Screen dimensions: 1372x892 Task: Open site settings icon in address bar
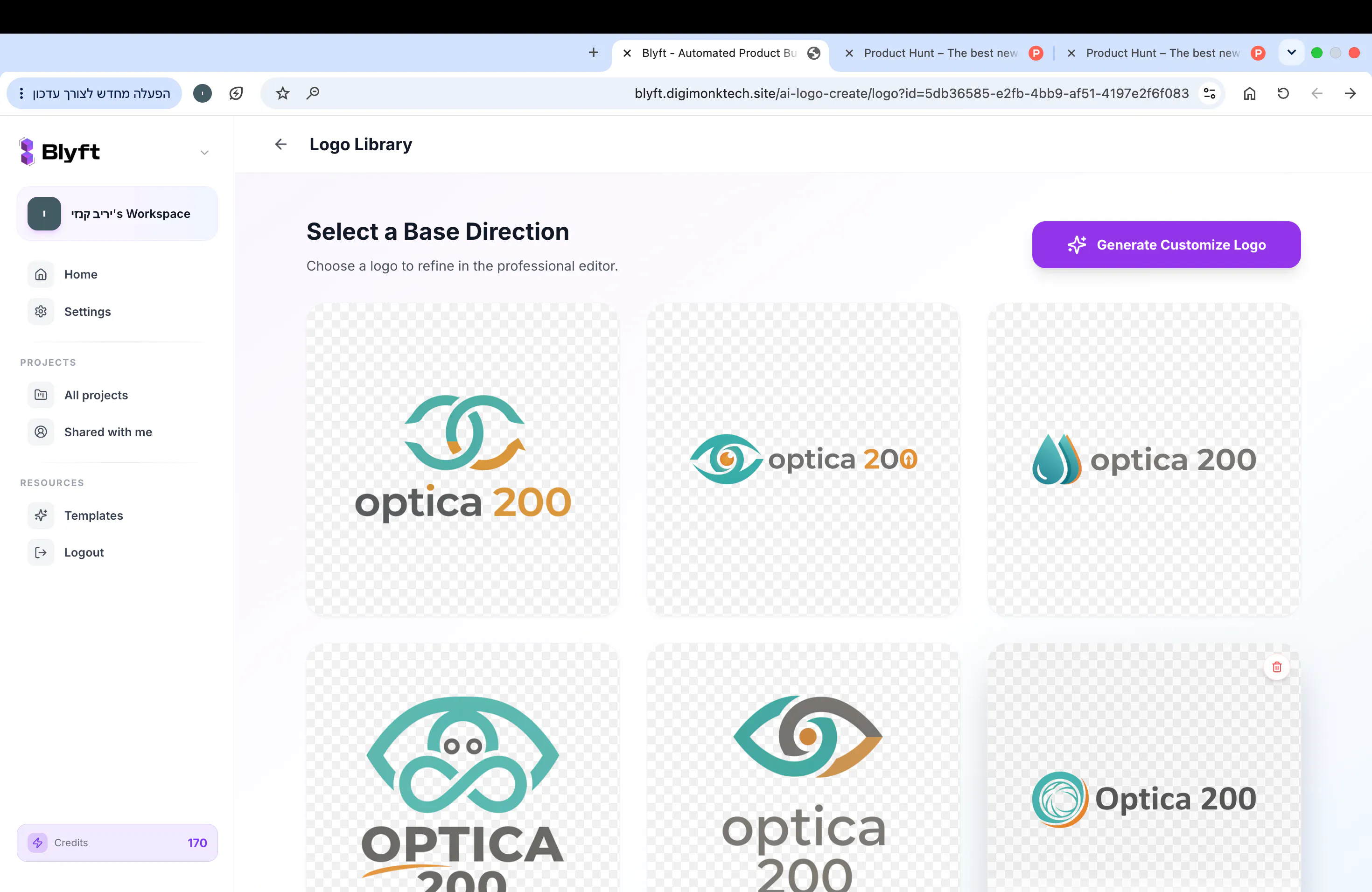point(1210,93)
